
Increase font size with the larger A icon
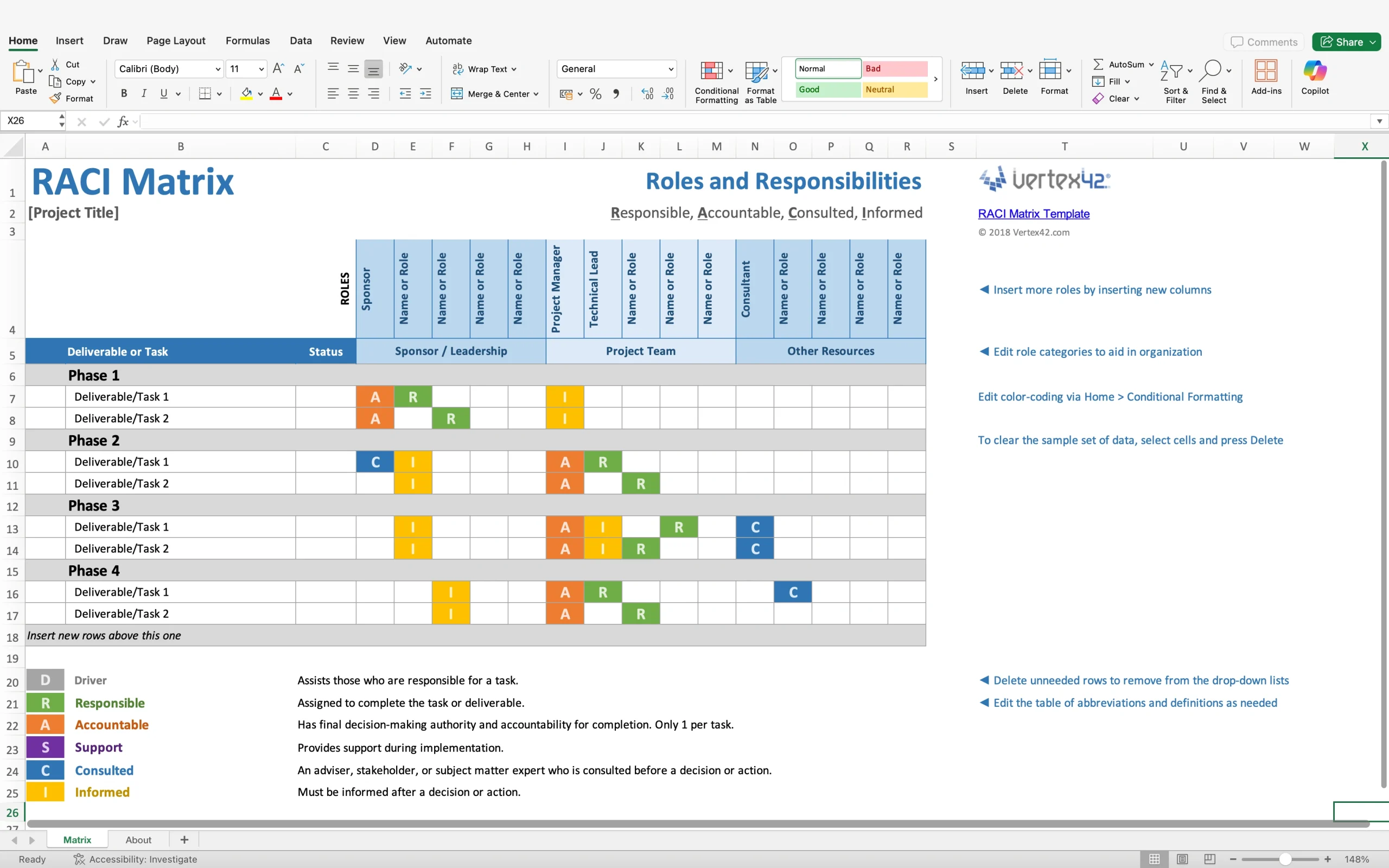(278, 69)
